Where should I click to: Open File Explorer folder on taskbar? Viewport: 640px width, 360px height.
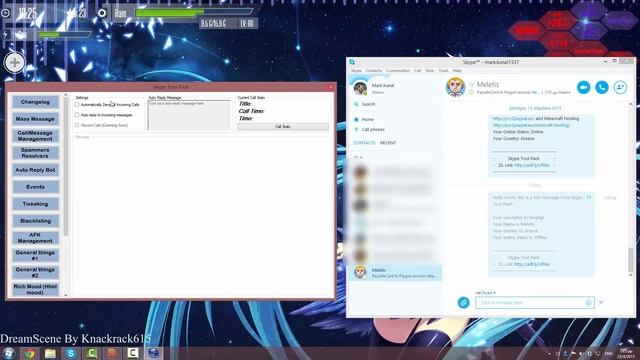tap(50, 353)
